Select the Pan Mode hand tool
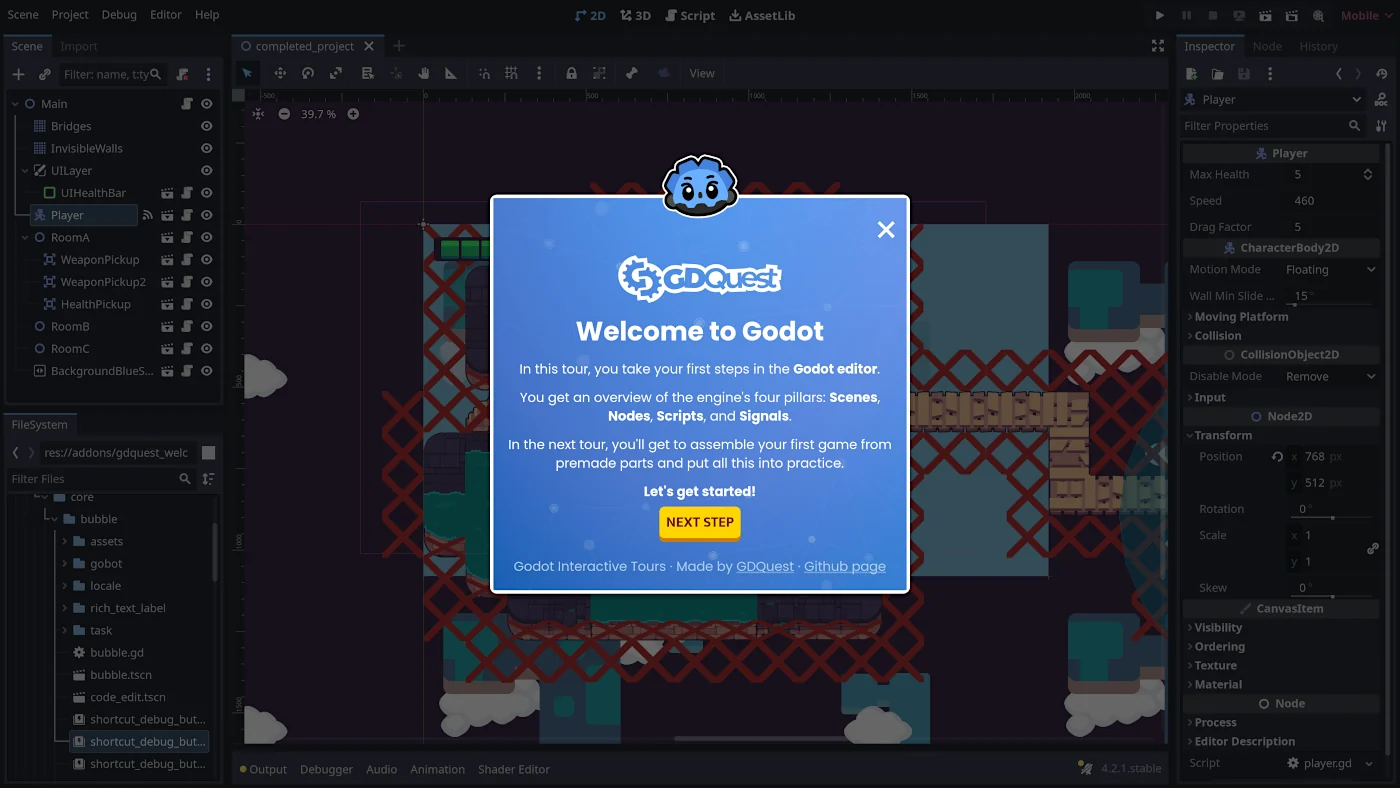 click(x=424, y=73)
